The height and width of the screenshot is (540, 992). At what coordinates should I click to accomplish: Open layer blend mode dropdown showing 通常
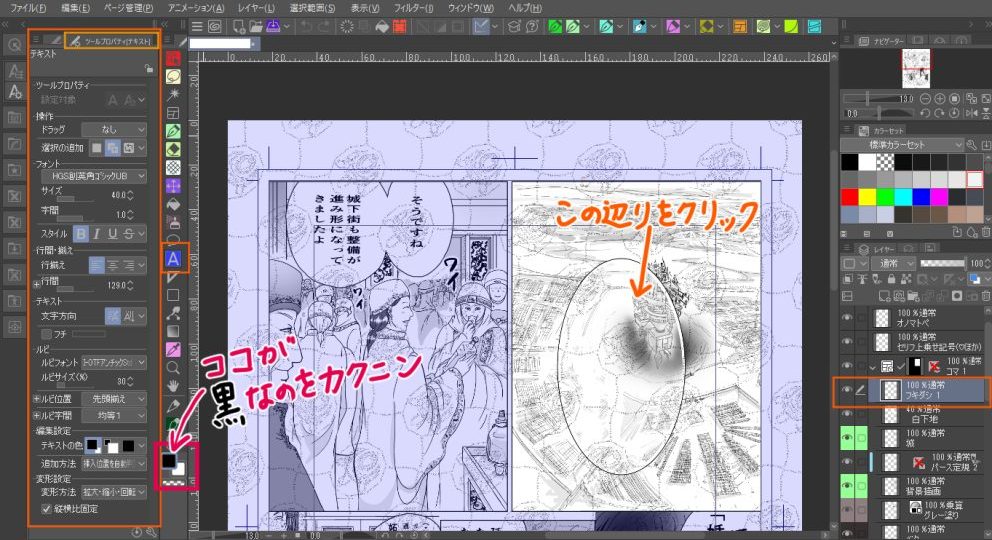point(893,263)
